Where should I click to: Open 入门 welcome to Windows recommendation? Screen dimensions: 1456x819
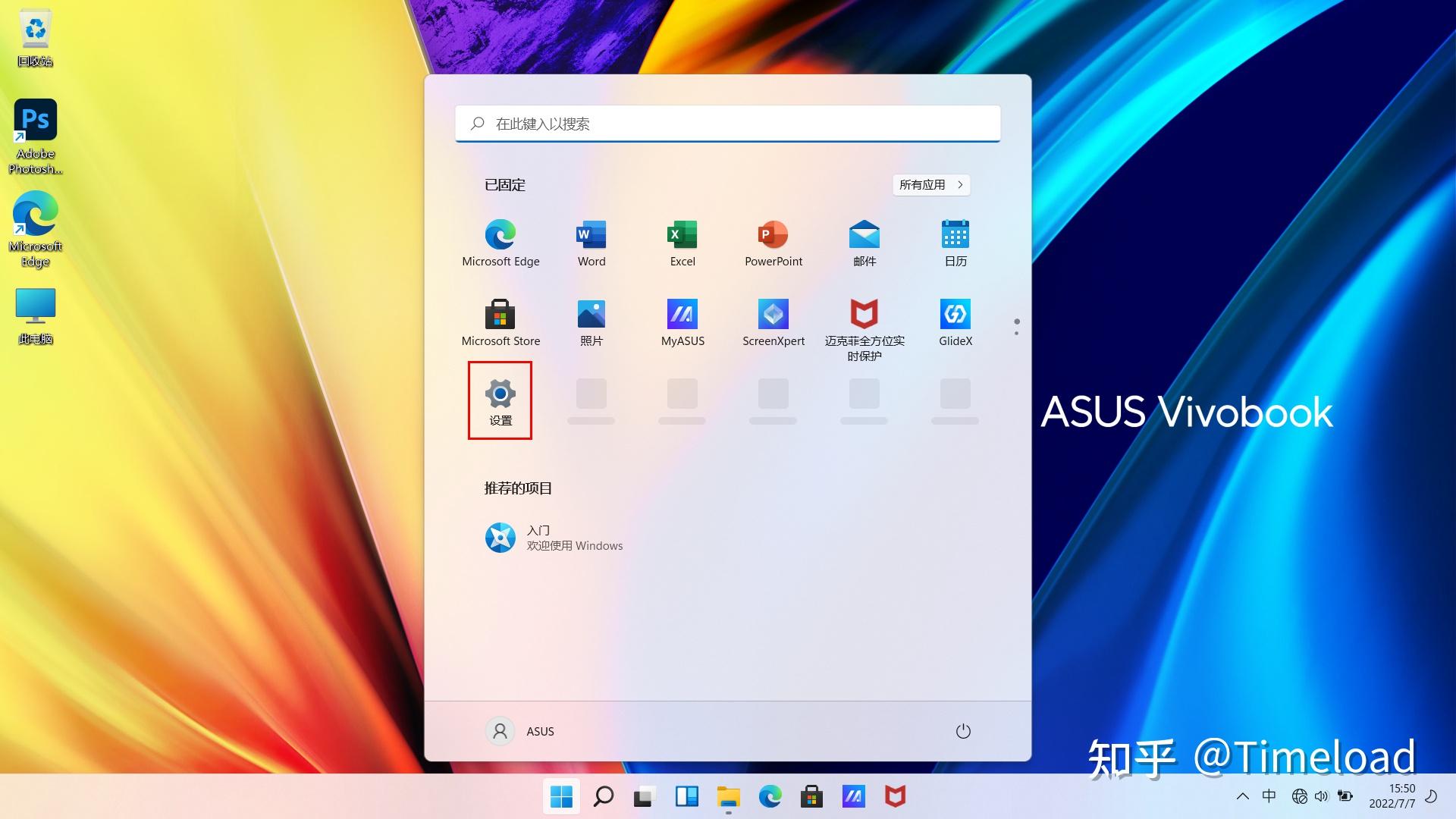(554, 538)
